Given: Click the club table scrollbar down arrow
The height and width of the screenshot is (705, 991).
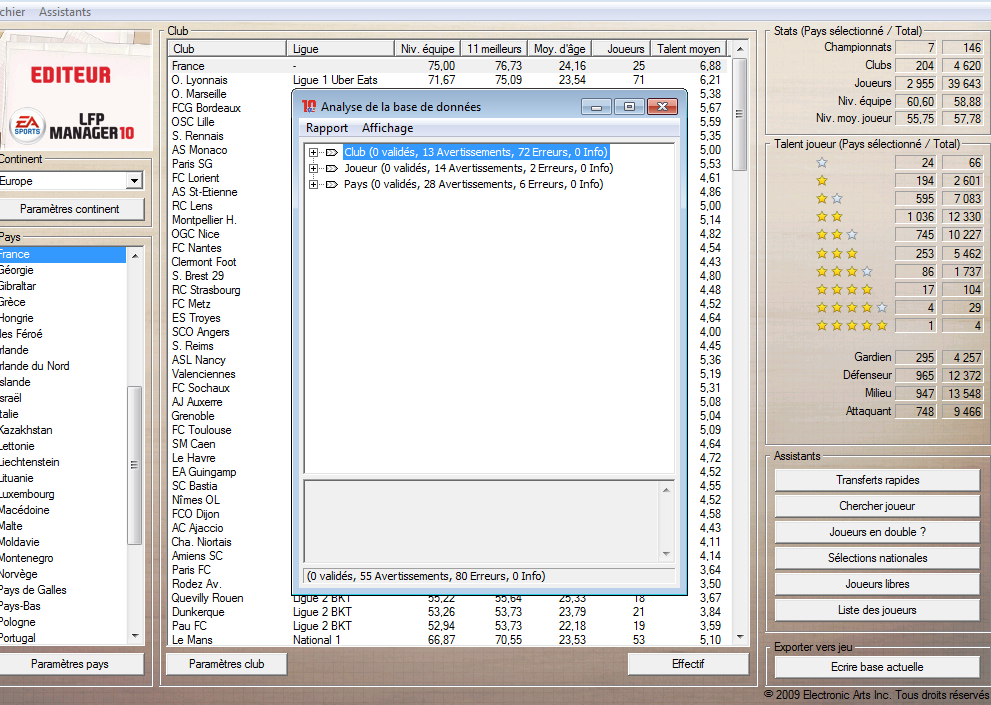Looking at the screenshot, I should 739,637.
